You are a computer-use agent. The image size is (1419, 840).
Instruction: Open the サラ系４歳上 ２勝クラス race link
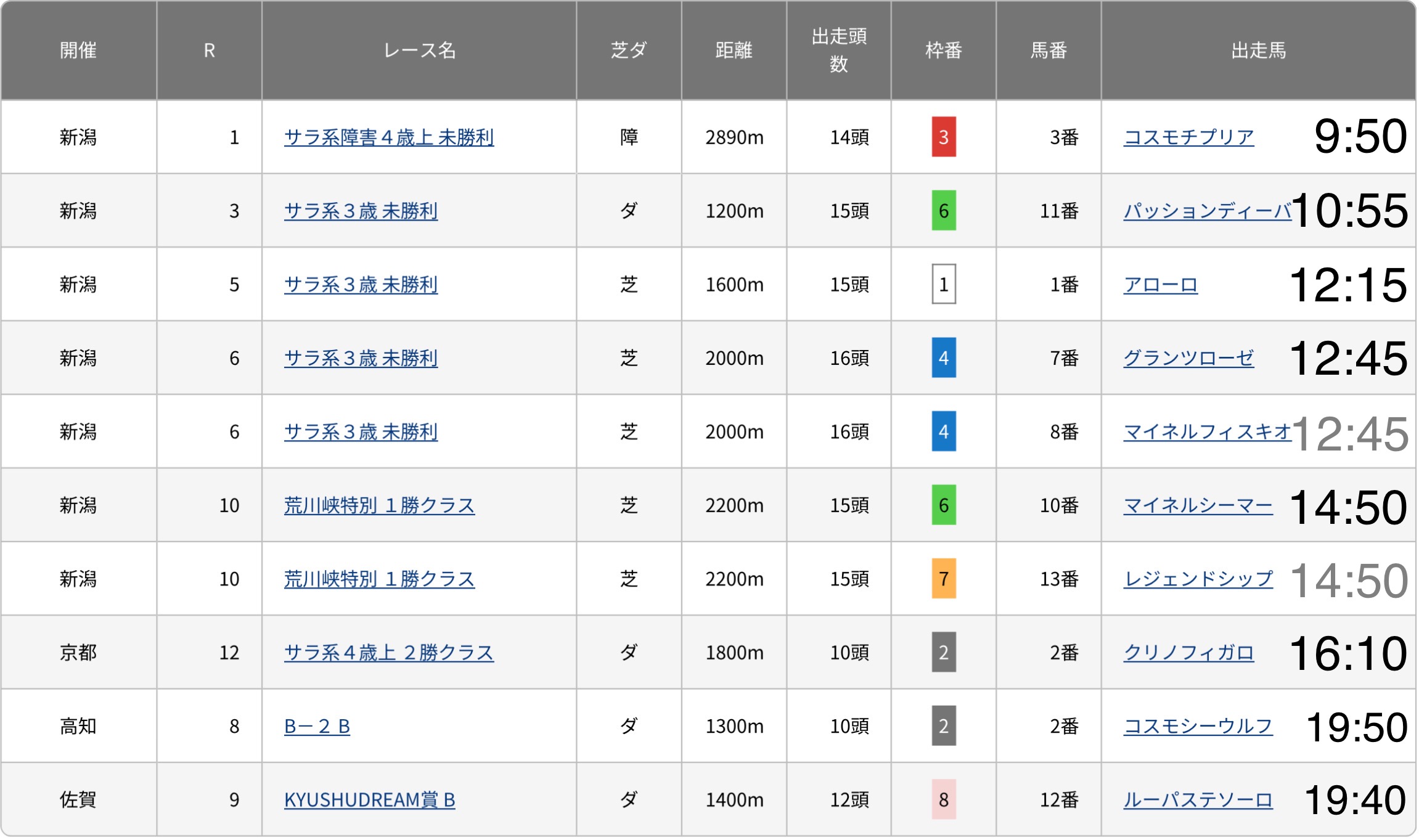point(388,652)
